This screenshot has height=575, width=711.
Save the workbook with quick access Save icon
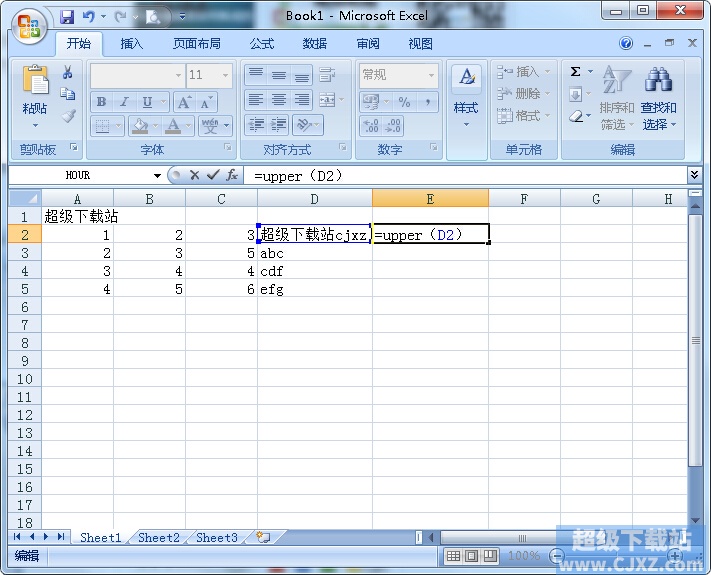tap(67, 17)
